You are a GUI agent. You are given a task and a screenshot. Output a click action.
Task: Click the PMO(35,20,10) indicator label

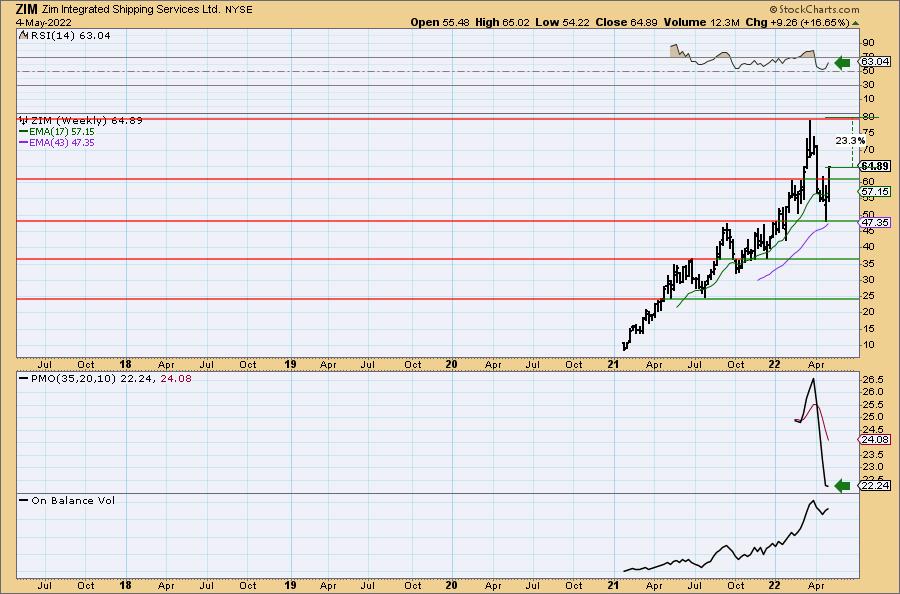(x=74, y=379)
